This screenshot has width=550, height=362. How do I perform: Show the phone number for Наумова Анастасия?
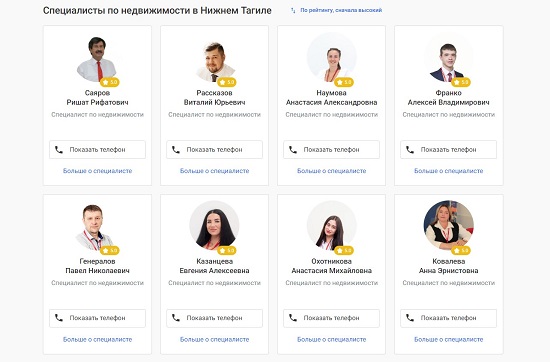point(331,150)
